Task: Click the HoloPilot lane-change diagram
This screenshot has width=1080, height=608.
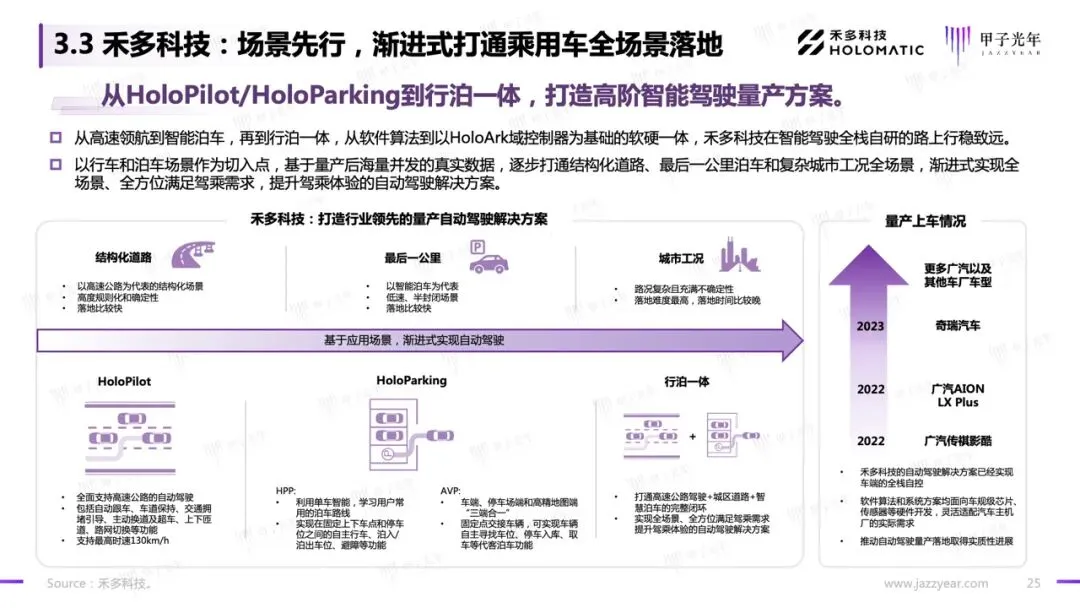Action: [130, 439]
